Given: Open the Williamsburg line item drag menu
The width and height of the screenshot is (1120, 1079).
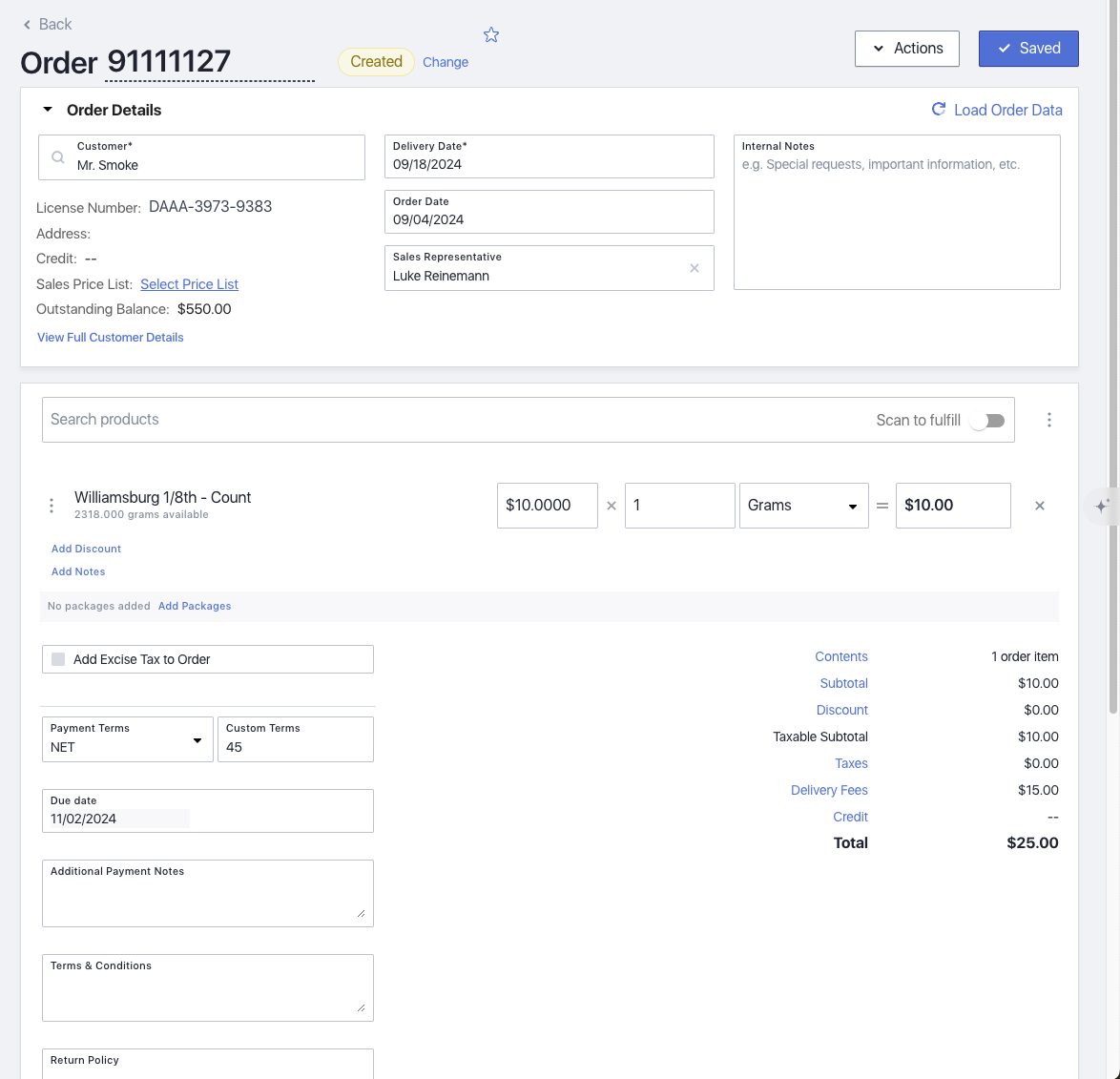Looking at the screenshot, I should (x=52, y=506).
